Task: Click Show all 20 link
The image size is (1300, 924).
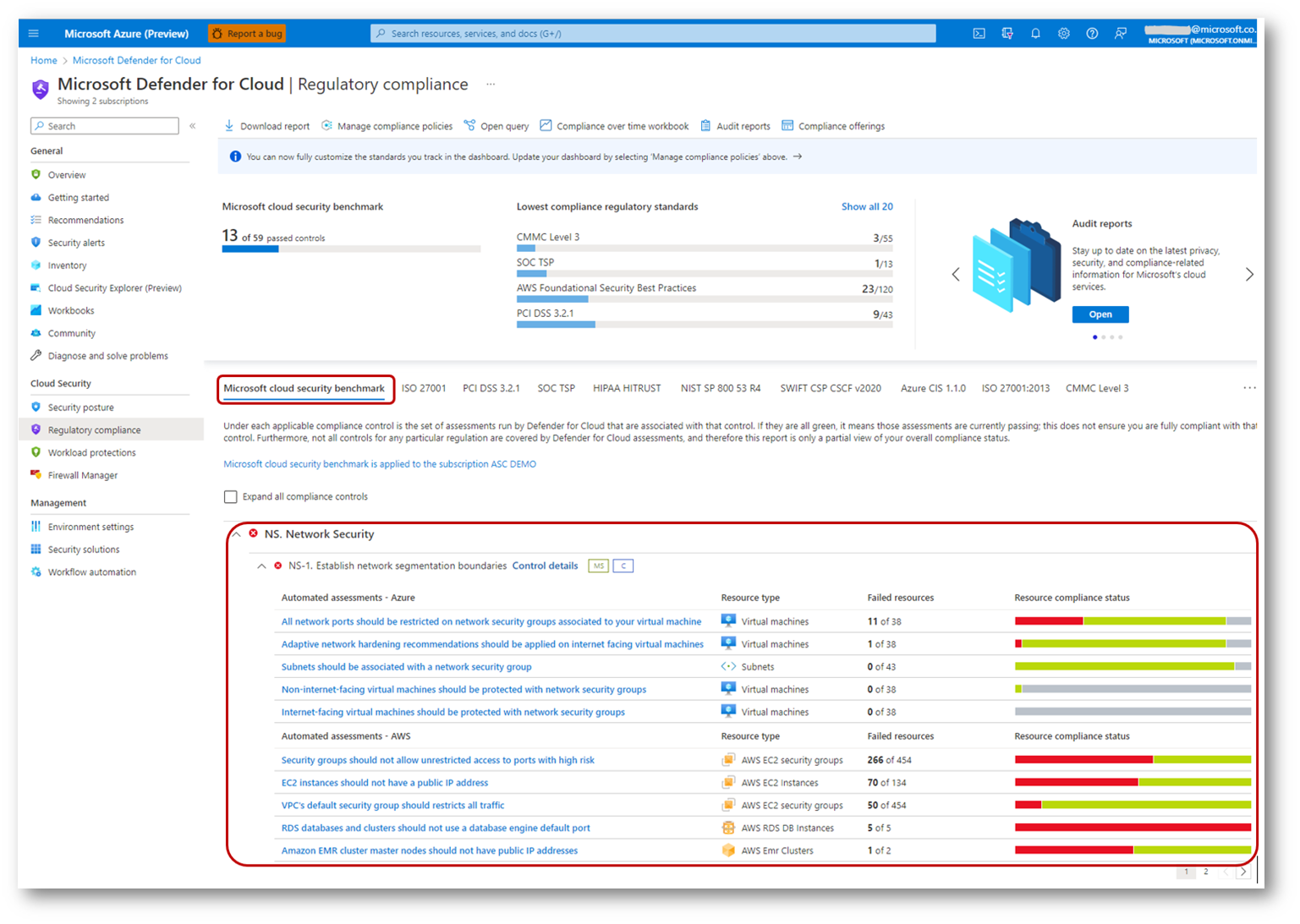Action: [867, 206]
